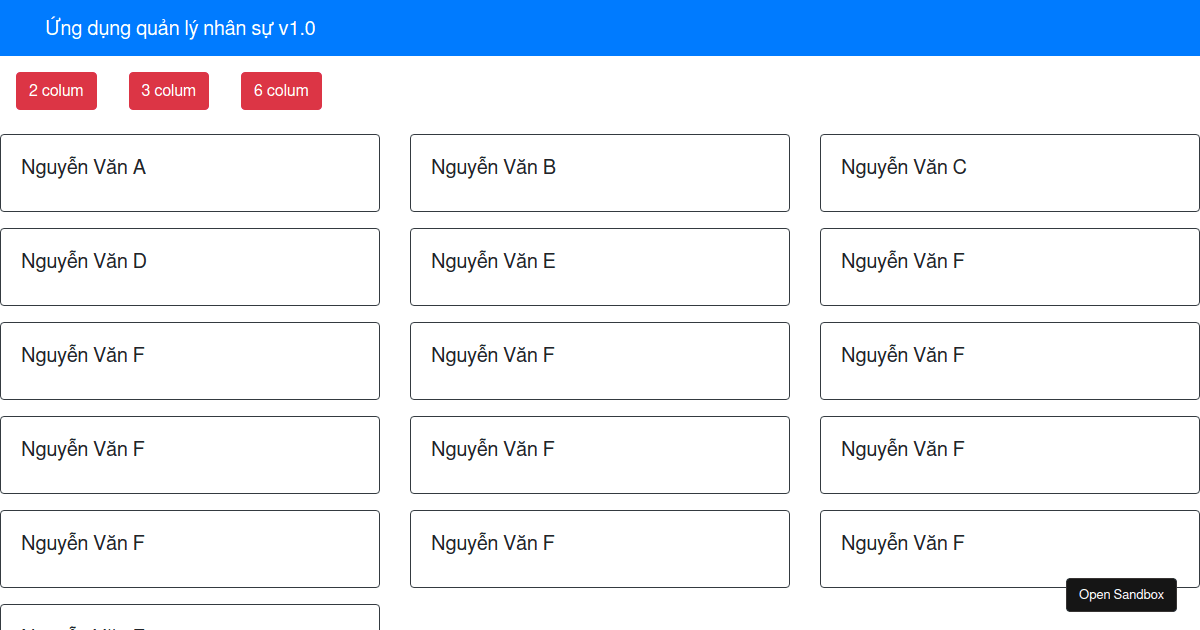
Task: Open the Nguyễn Văn B employee card
Action: click(x=600, y=173)
